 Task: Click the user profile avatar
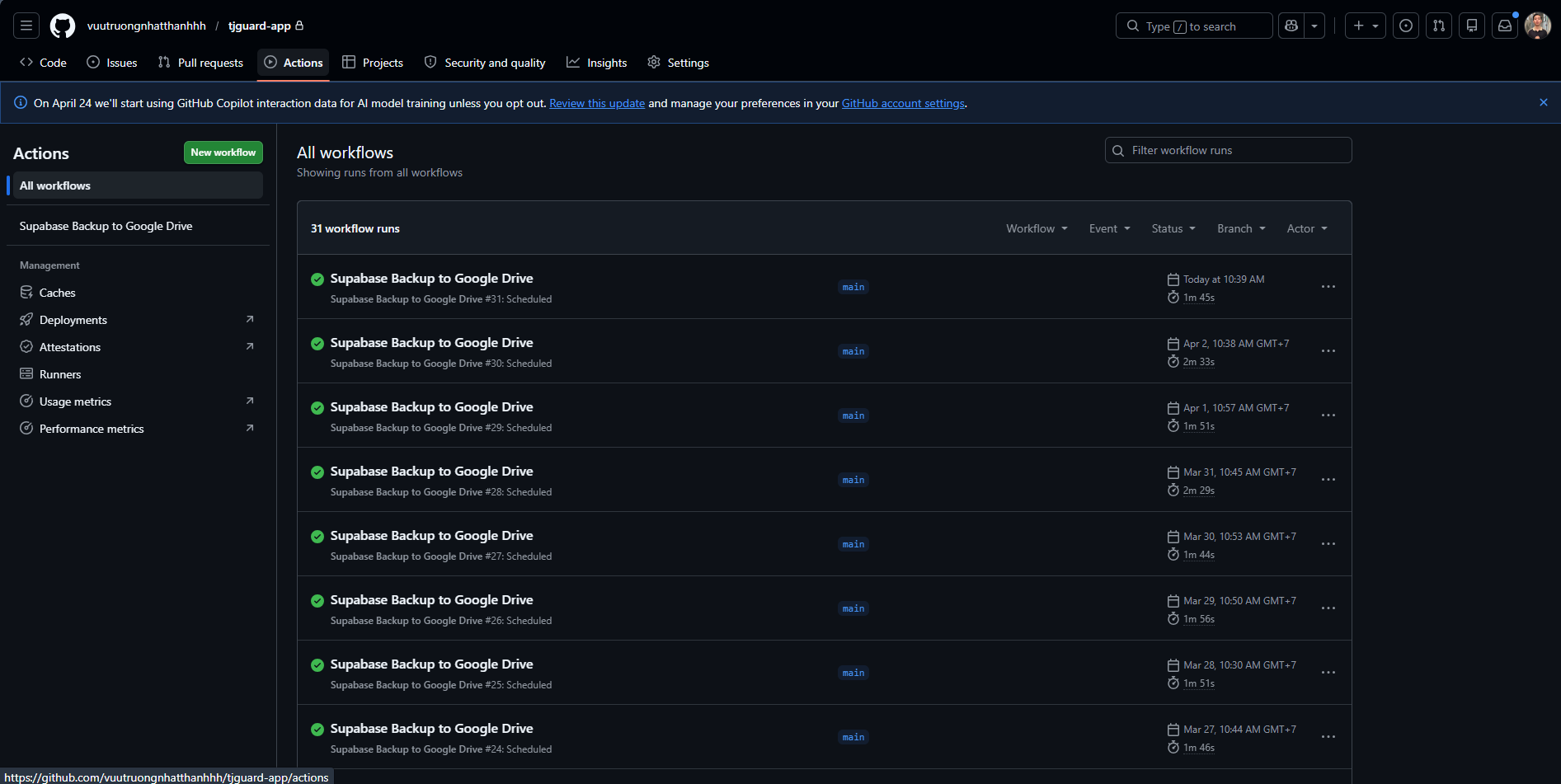1537,26
